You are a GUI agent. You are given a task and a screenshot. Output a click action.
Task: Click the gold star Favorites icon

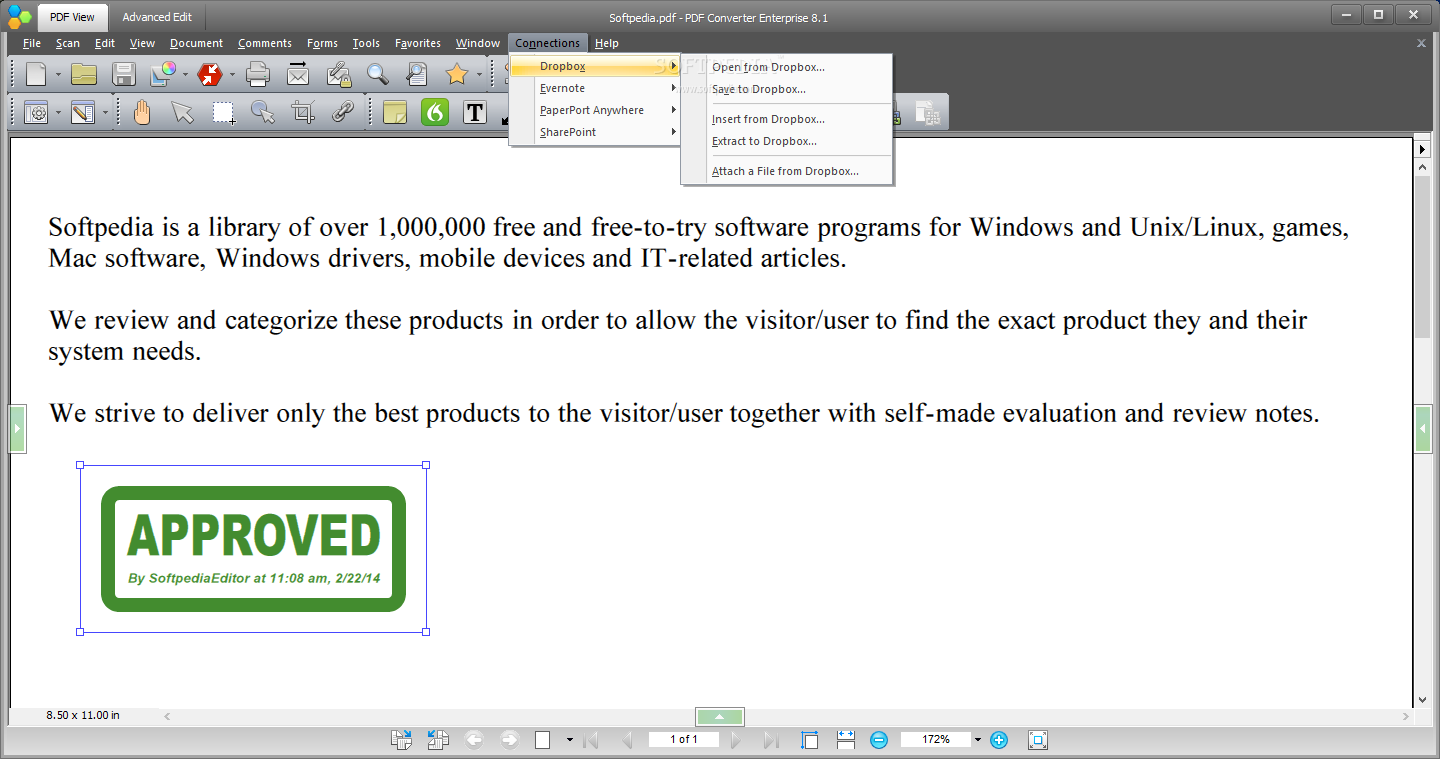(x=457, y=74)
